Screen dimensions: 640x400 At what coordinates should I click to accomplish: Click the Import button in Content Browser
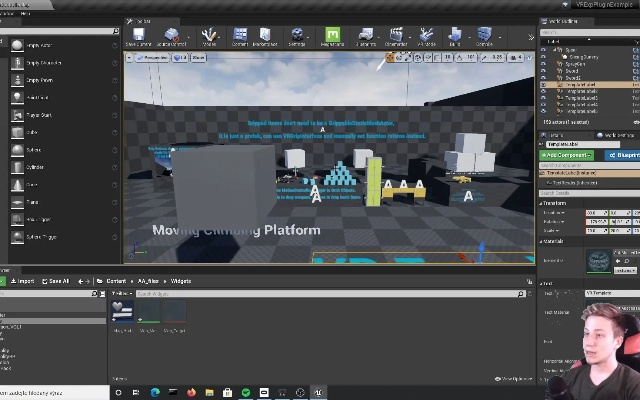[x=22, y=281]
